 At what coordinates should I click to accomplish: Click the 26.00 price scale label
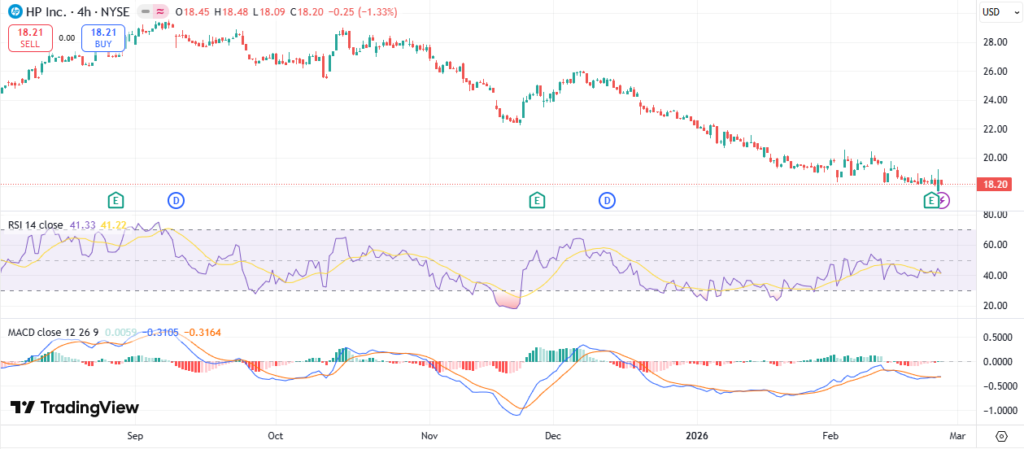(x=993, y=71)
